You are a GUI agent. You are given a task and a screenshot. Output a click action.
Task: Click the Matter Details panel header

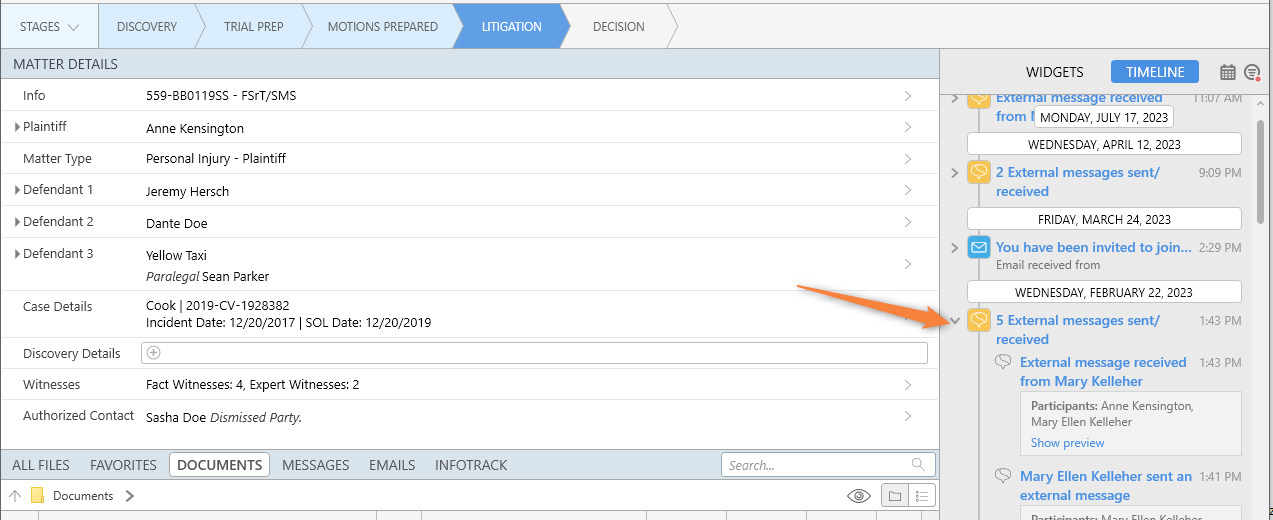(470, 64)
